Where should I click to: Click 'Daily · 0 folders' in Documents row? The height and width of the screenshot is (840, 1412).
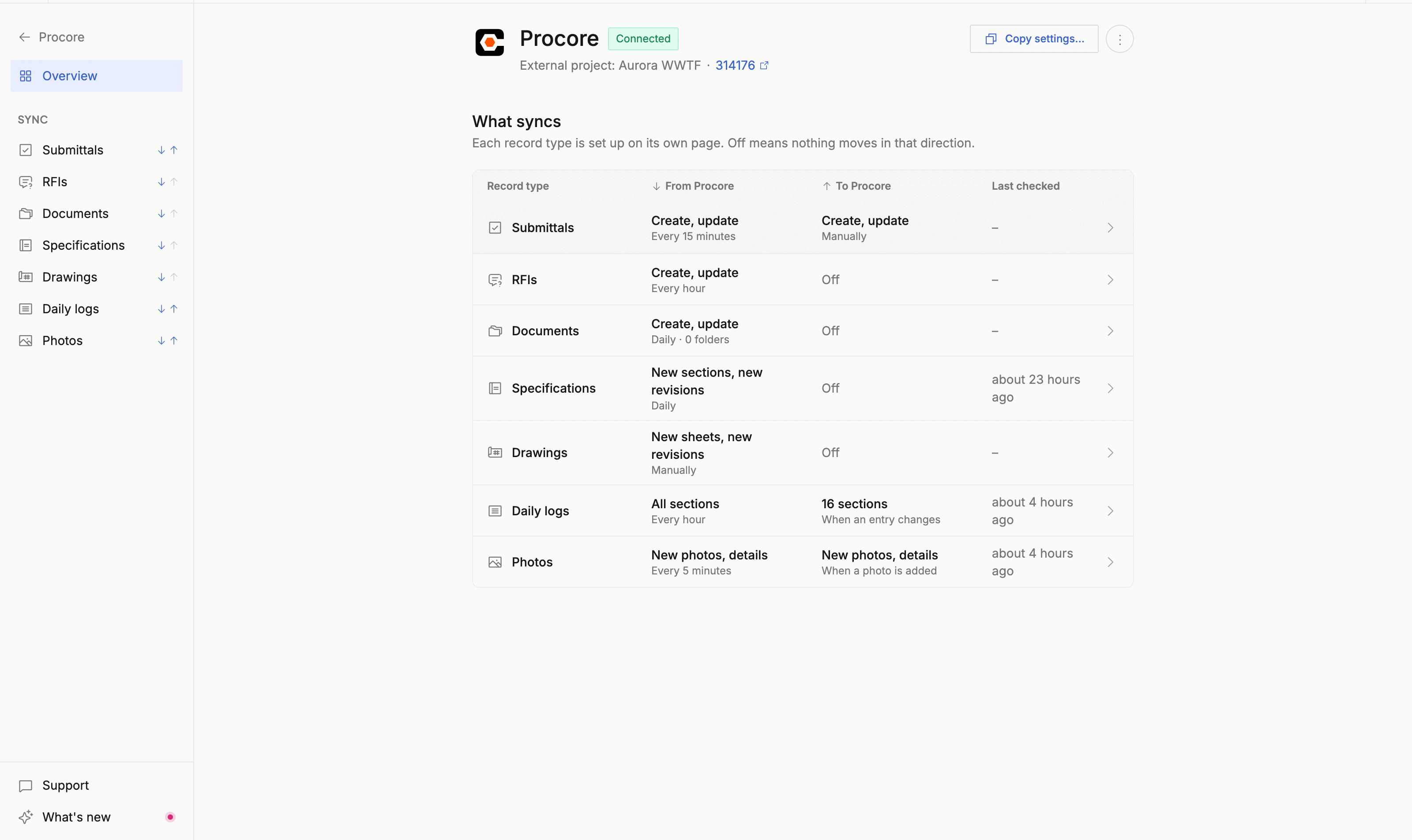690,340
